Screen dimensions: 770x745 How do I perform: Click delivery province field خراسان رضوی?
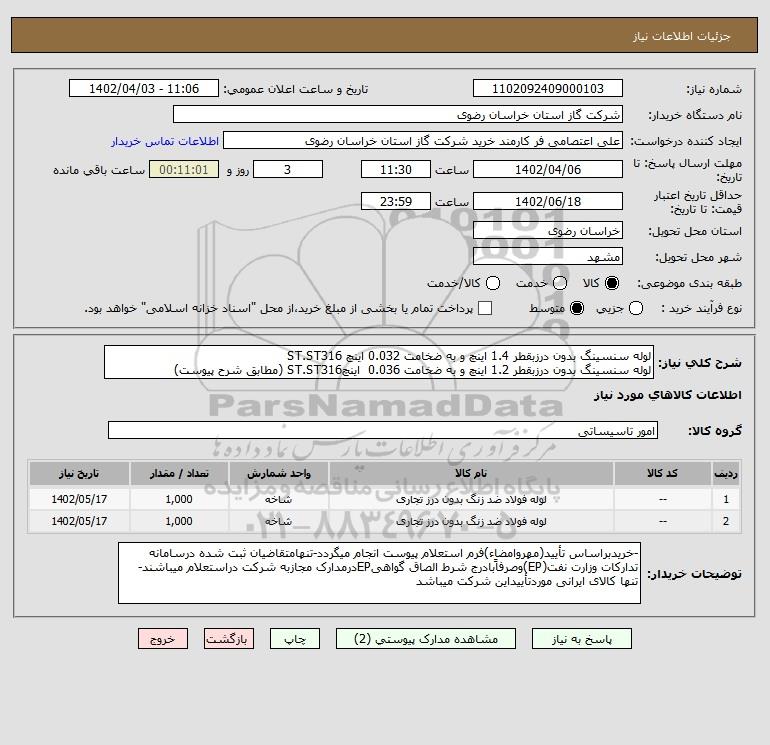pos(548,231)
